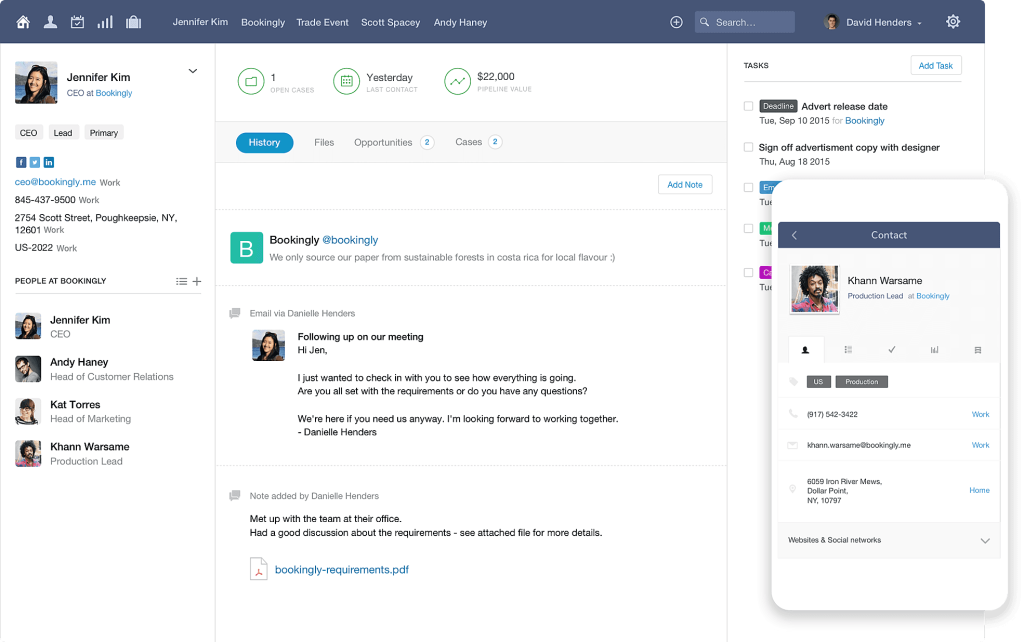The height and width of the screenshot is (642, 1024).
Task: Expand Jennifer Kim contact options chevron
Action: point(193,71)
